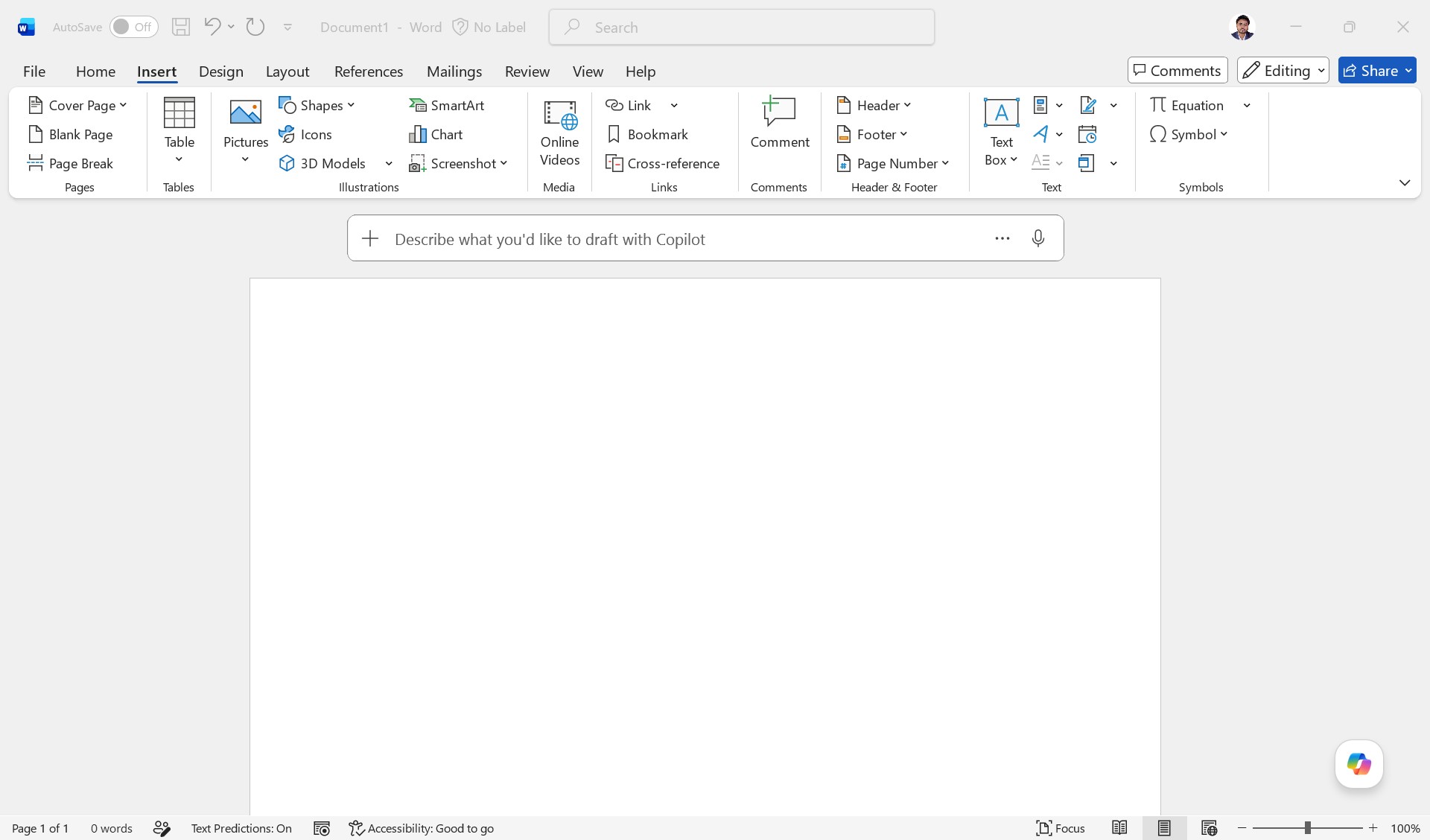Open the References tab
Screen dimensions: 1430x840
tap(369, 71)
